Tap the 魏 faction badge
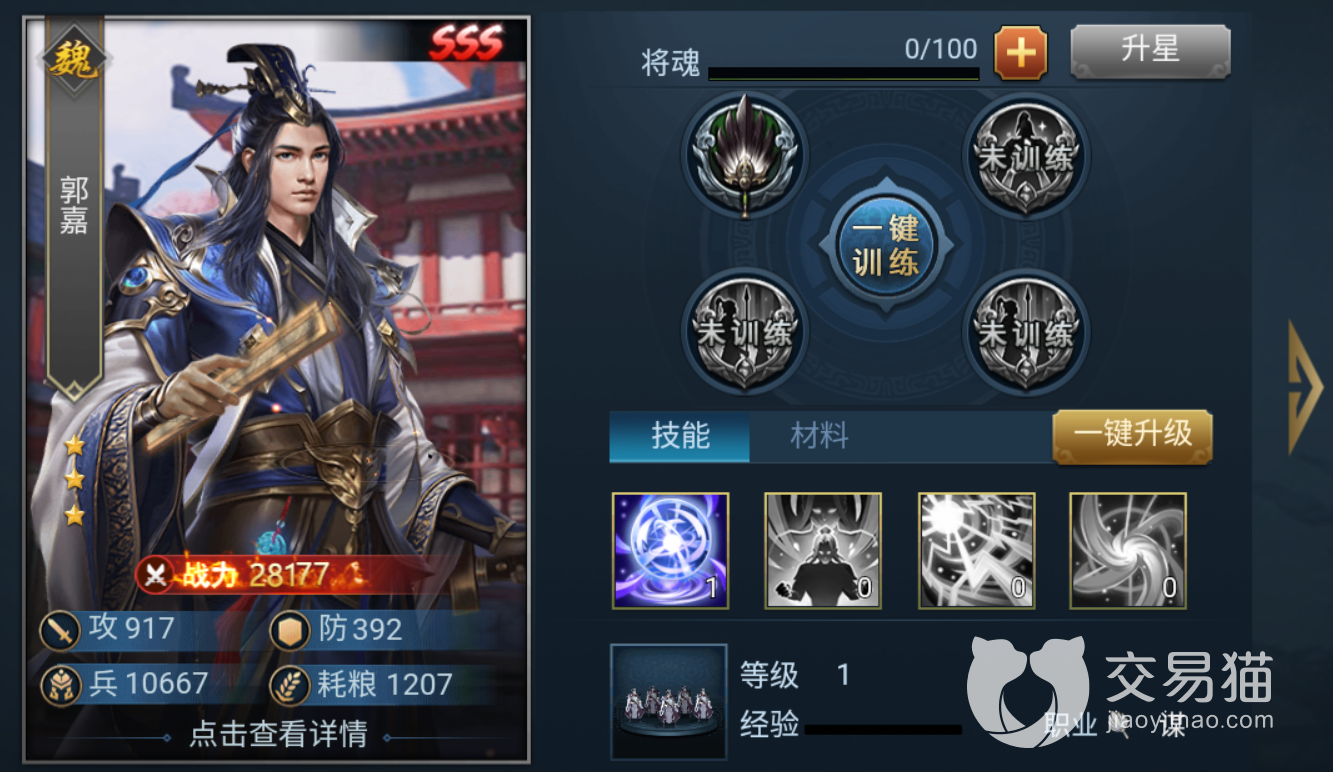 point(75,60)
